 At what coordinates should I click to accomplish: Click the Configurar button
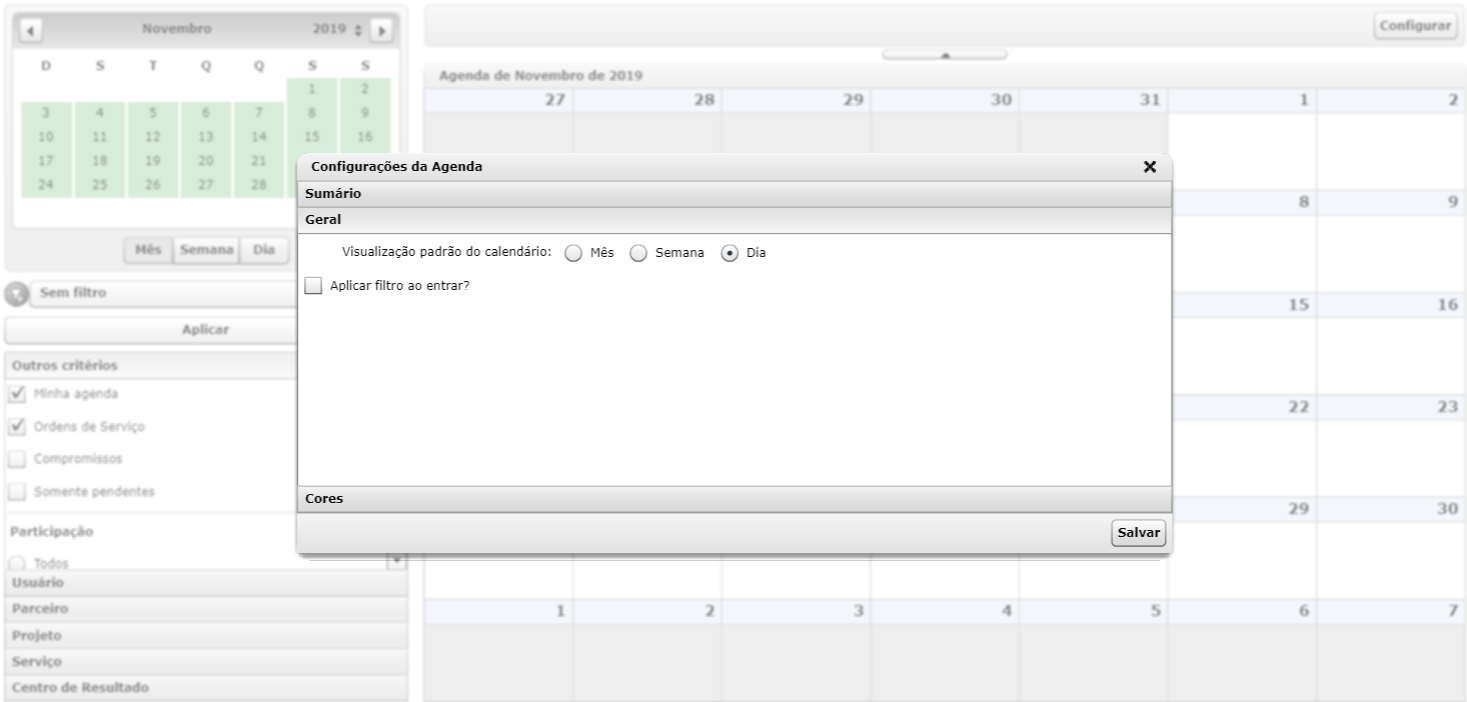pos(1415,27)
